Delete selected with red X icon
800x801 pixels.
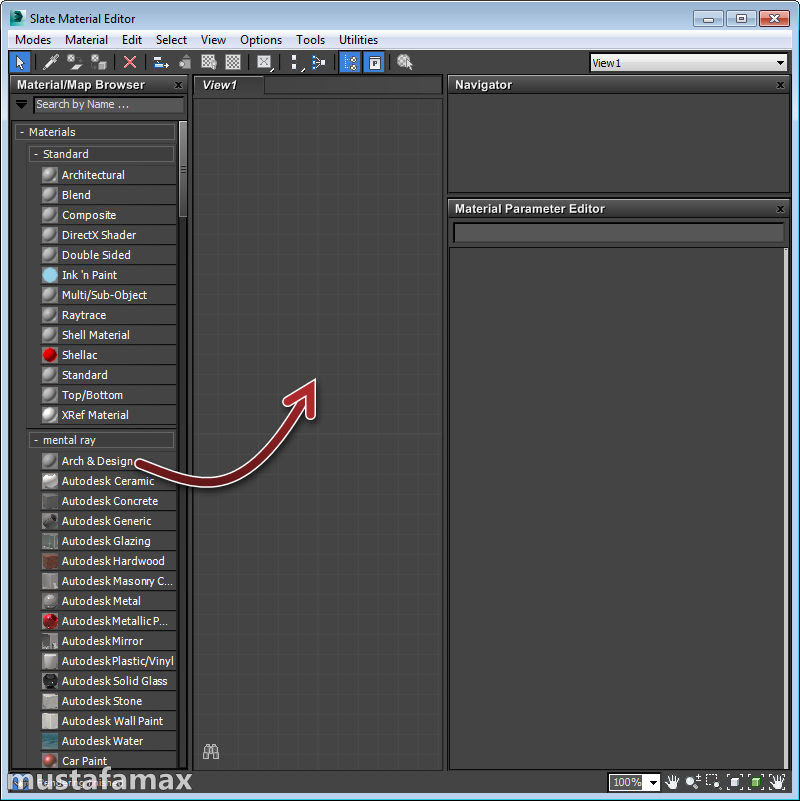130,62
